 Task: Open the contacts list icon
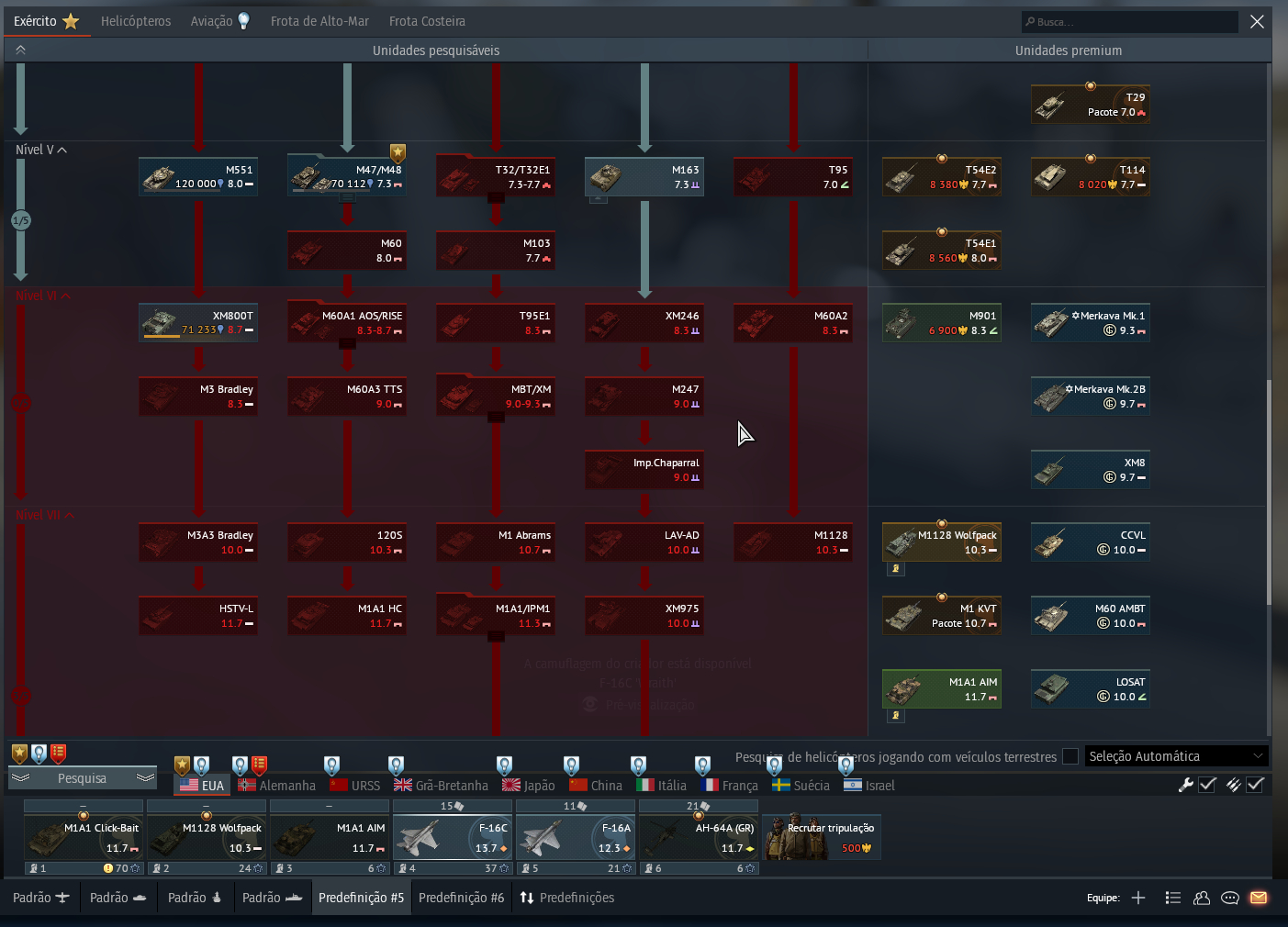tap(1172, 898)
